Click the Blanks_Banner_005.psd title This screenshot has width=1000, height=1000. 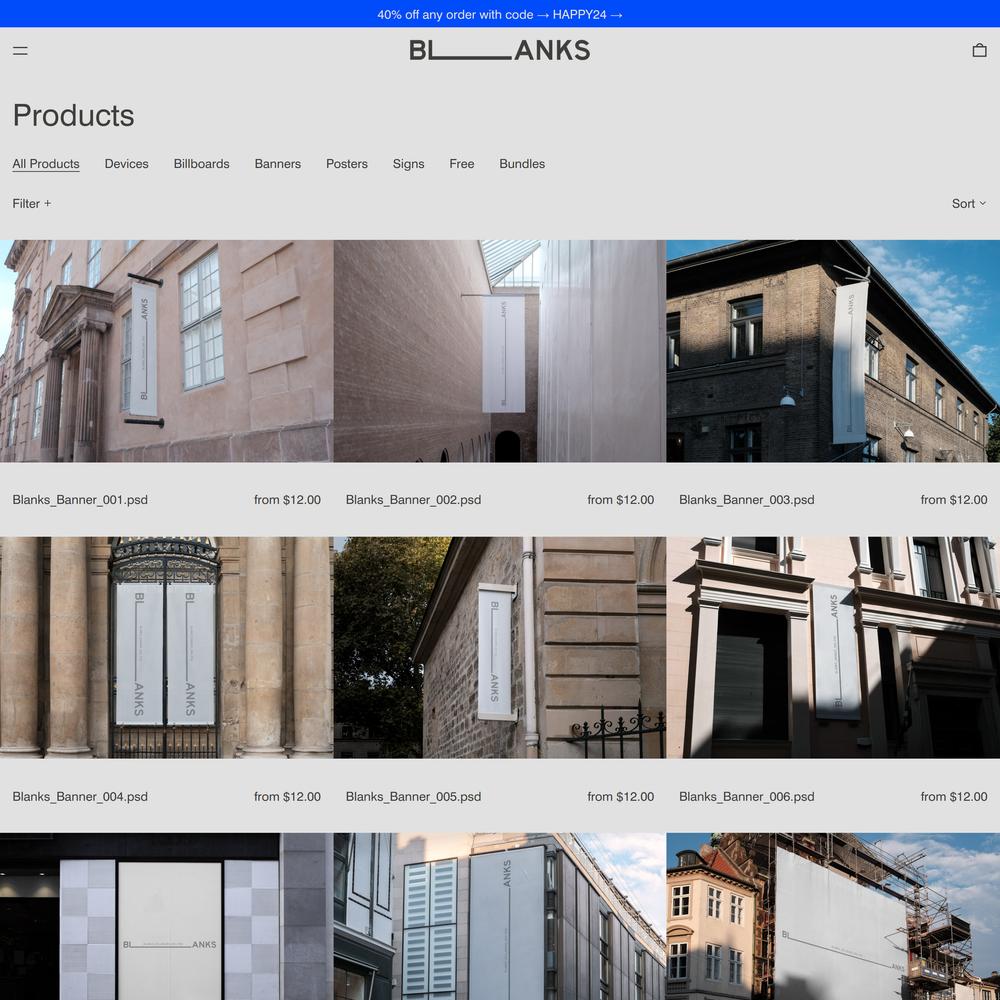point(413,797)
